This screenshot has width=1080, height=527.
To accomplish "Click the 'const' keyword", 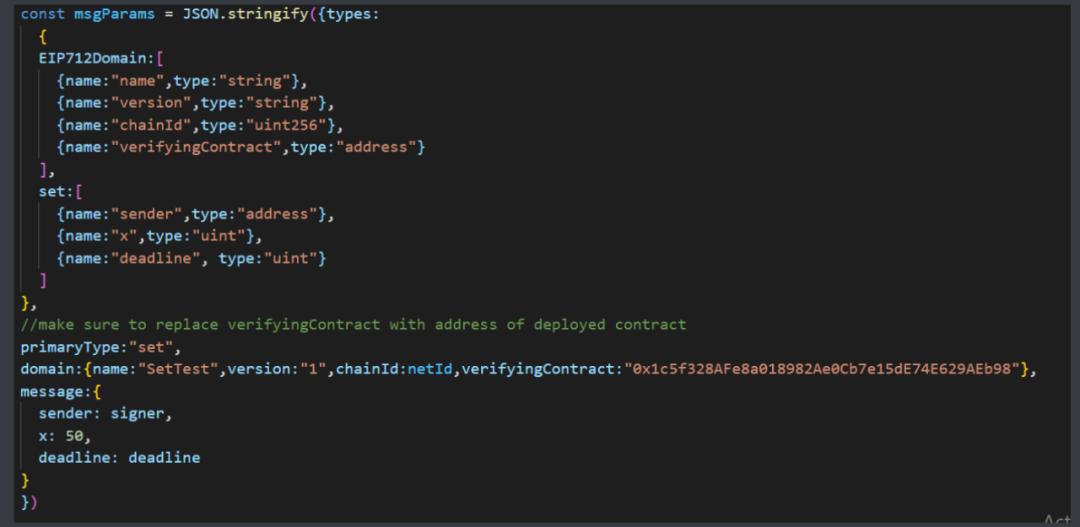I will (43, 14).
